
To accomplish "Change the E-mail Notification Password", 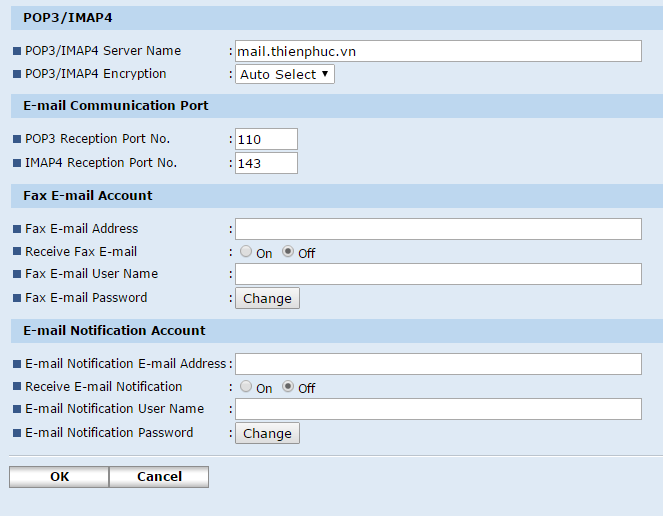I will [267, 433].
